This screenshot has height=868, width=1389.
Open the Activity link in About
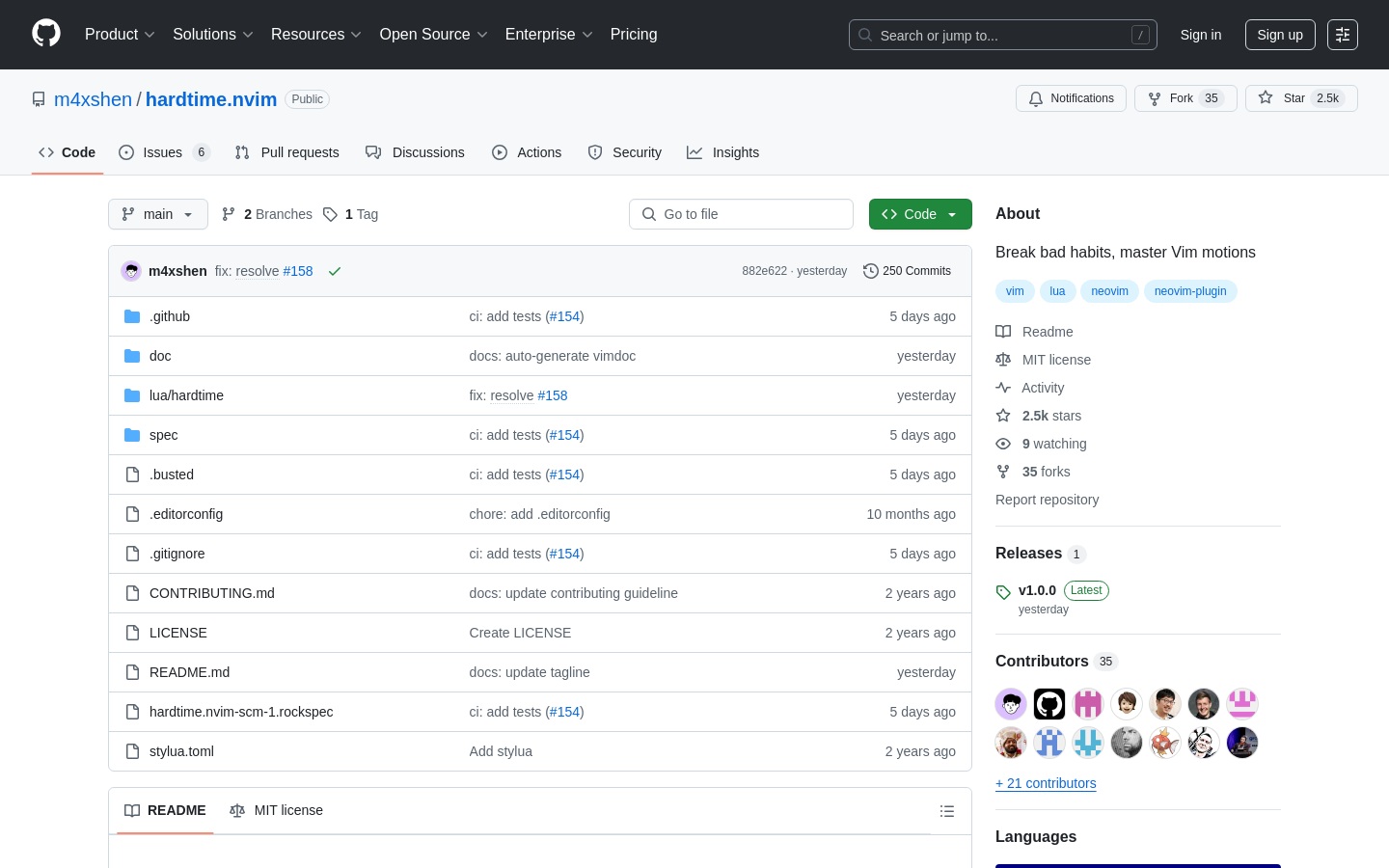pos(1030,388)
